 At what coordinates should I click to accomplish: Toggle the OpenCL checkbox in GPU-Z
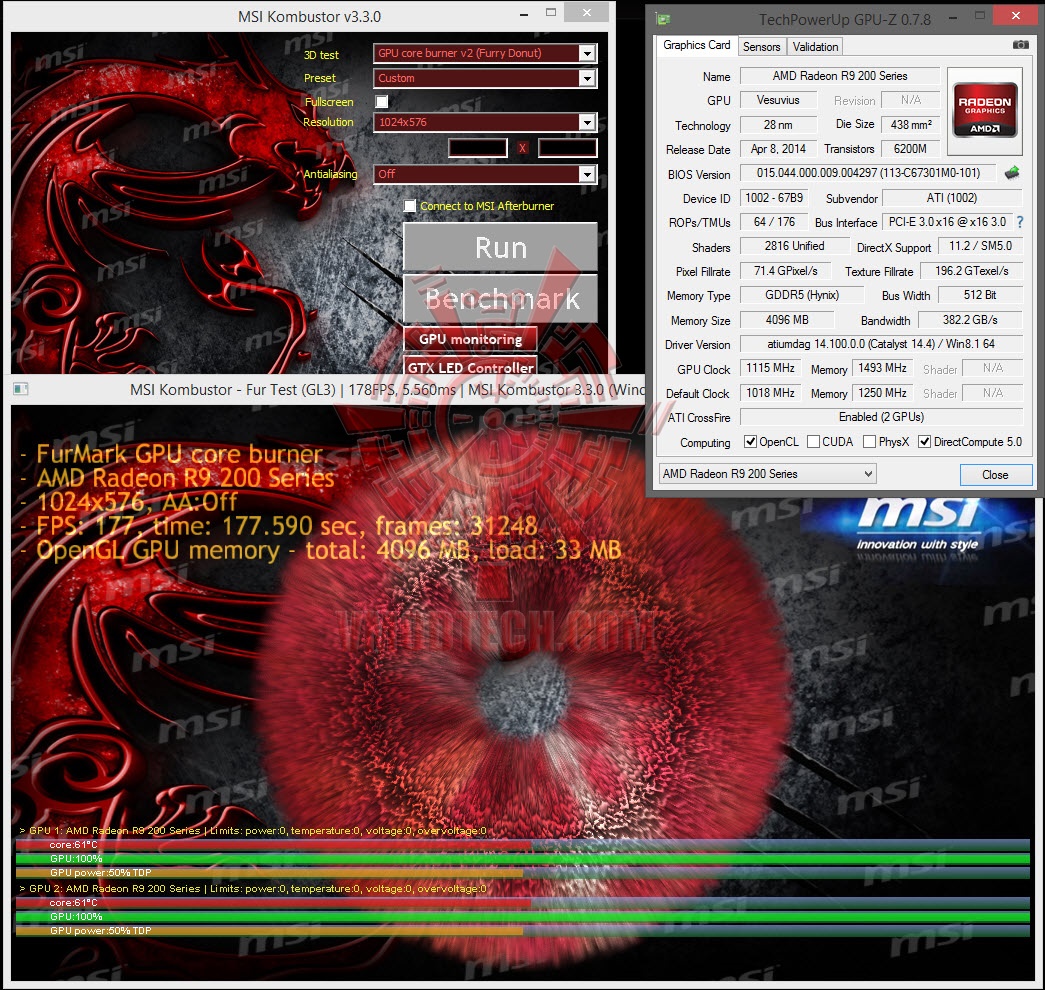[x=750, y=441]
